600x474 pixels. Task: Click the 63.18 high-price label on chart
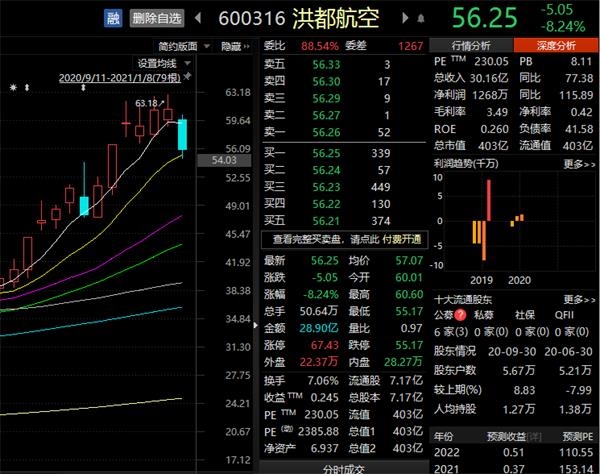(x=147, y=103)
